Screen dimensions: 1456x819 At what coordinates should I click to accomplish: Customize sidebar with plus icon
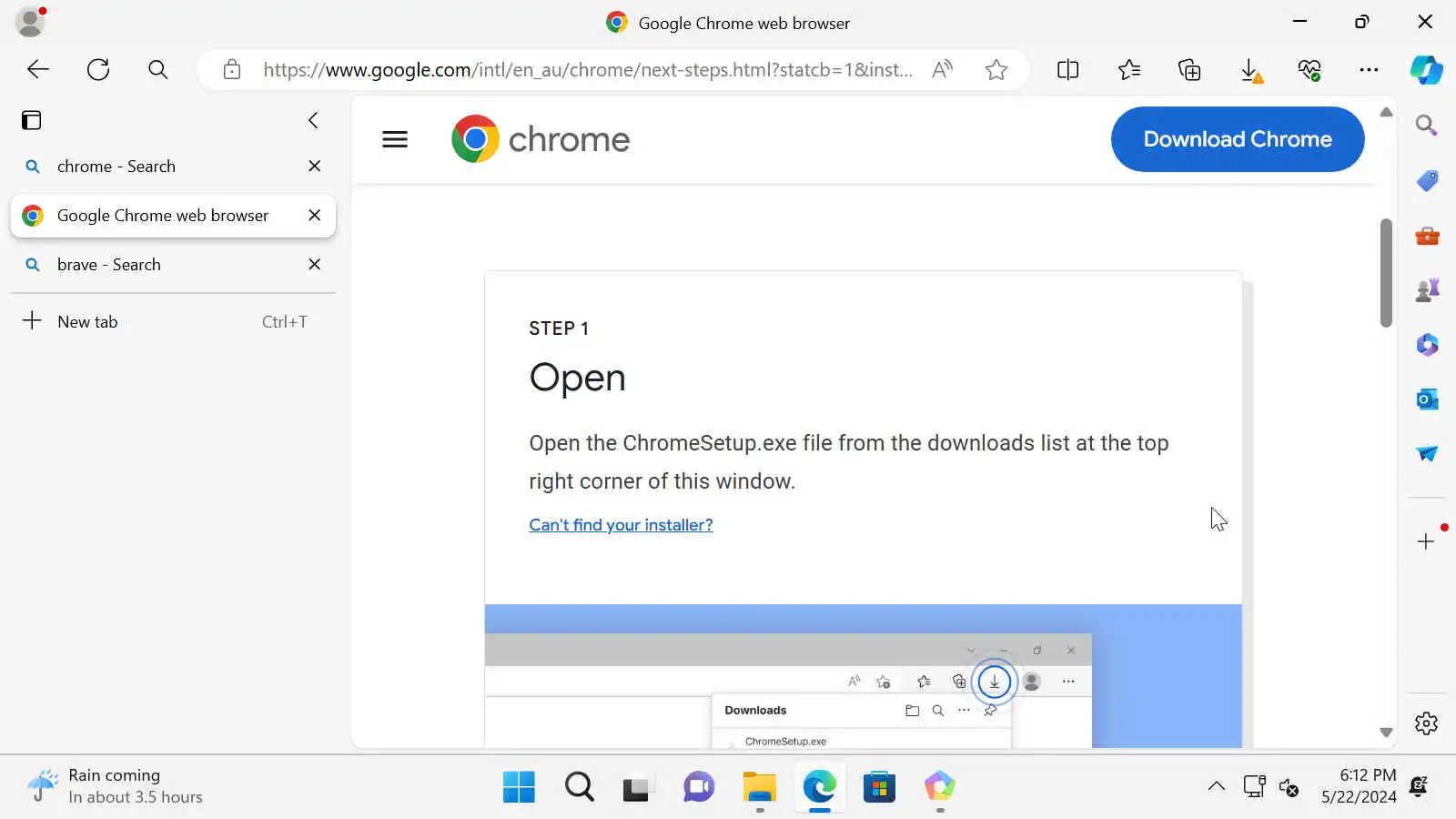[1426, 541]
